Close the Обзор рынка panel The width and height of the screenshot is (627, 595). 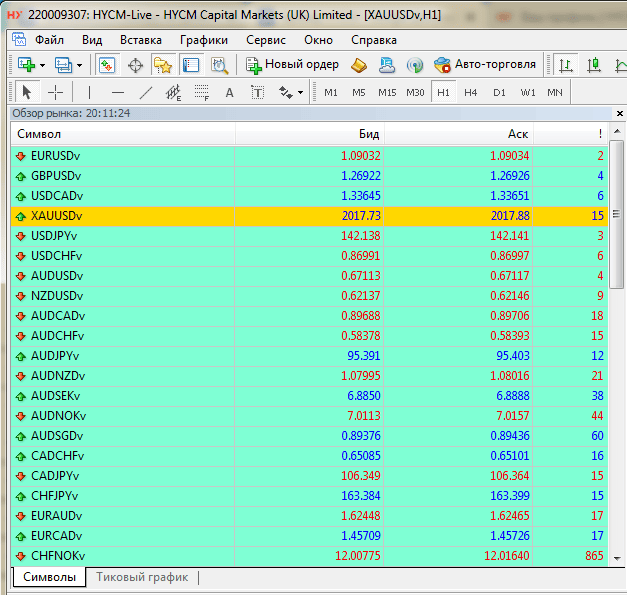[620, 114]
